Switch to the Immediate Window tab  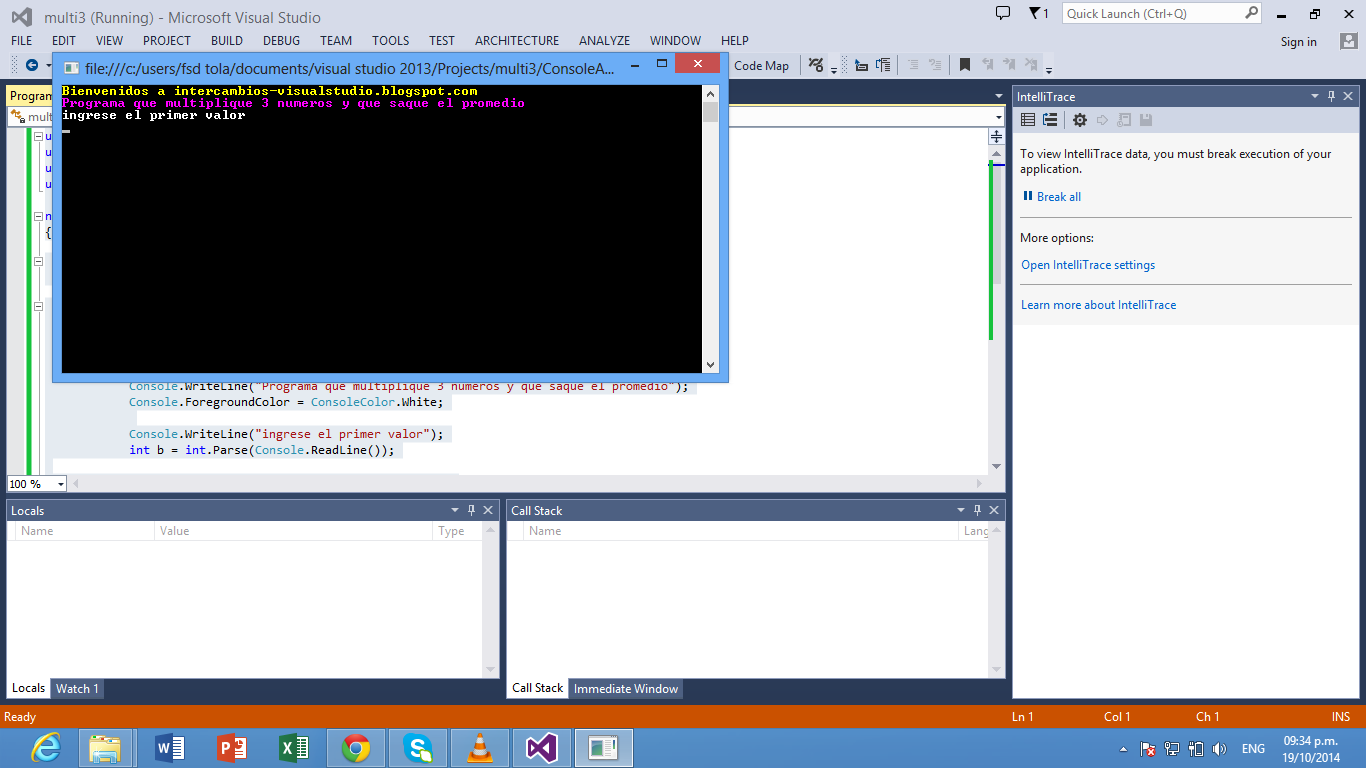626,689
